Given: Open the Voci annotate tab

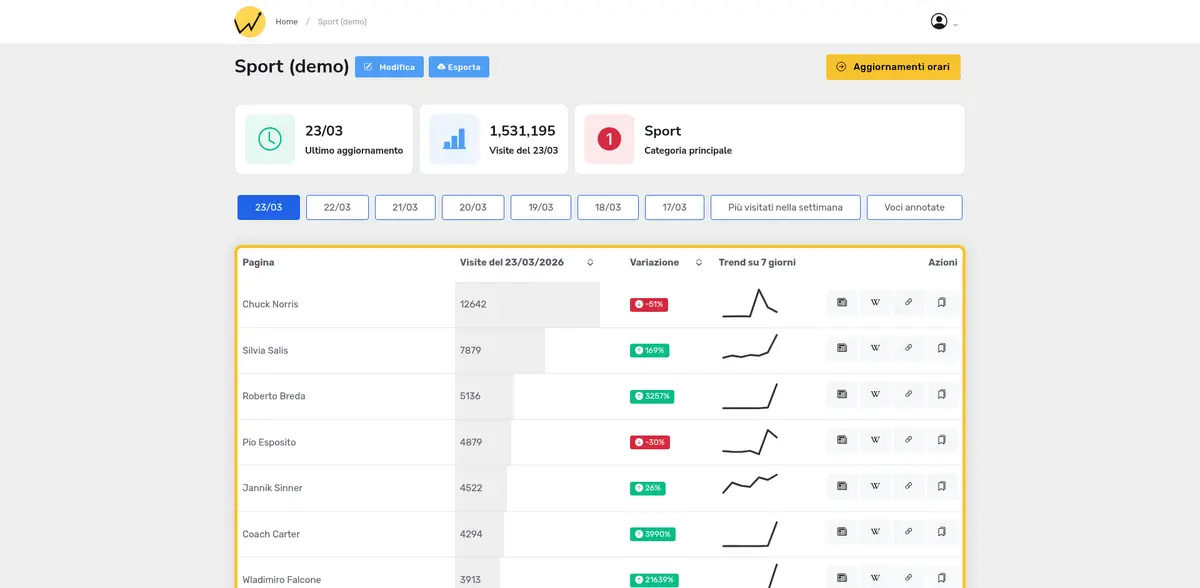Looking at the screenshot, I should pyautogui.click(x=914, y=207).
